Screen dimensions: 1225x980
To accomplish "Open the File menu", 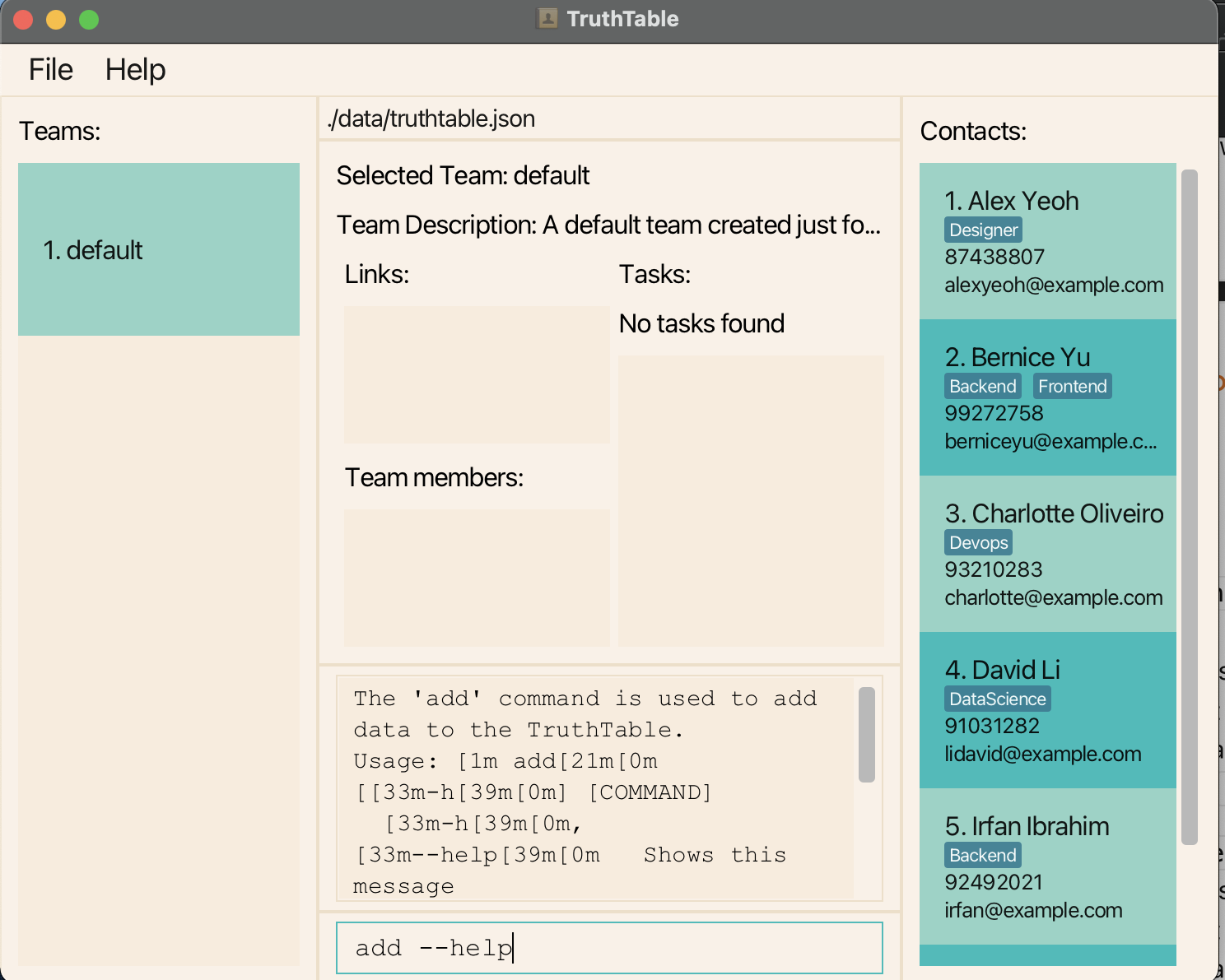I will click(51, 70).
